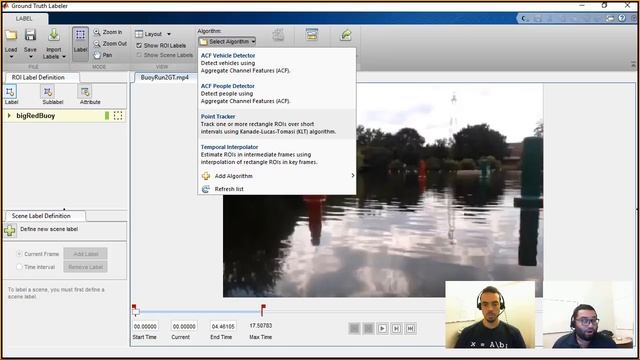Open the Import Labels dropdown arrow
The image size is (640, 360).
64,57
